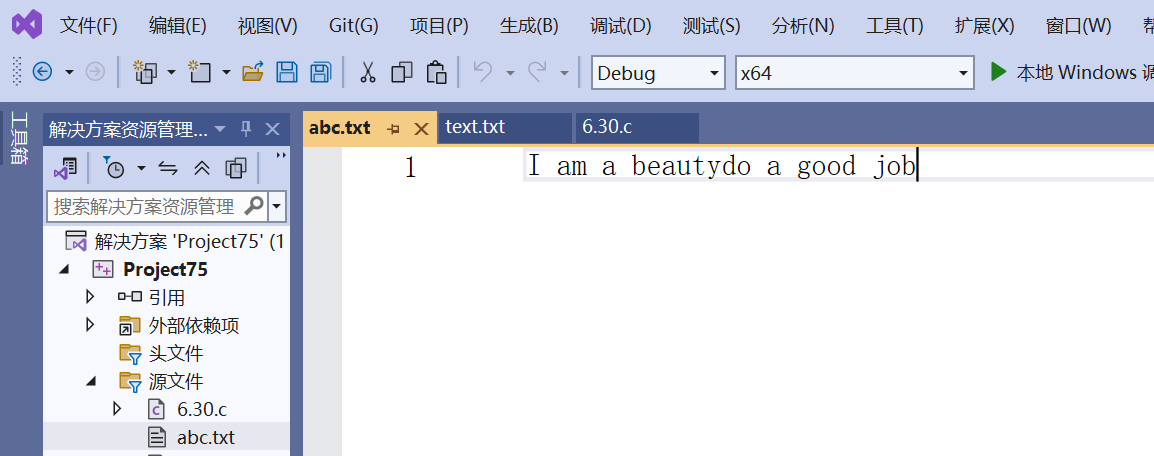The height and width of the screenshot is (456, 1154).
Task: Click the open file folder icon
Action: (x=253, y=72)
